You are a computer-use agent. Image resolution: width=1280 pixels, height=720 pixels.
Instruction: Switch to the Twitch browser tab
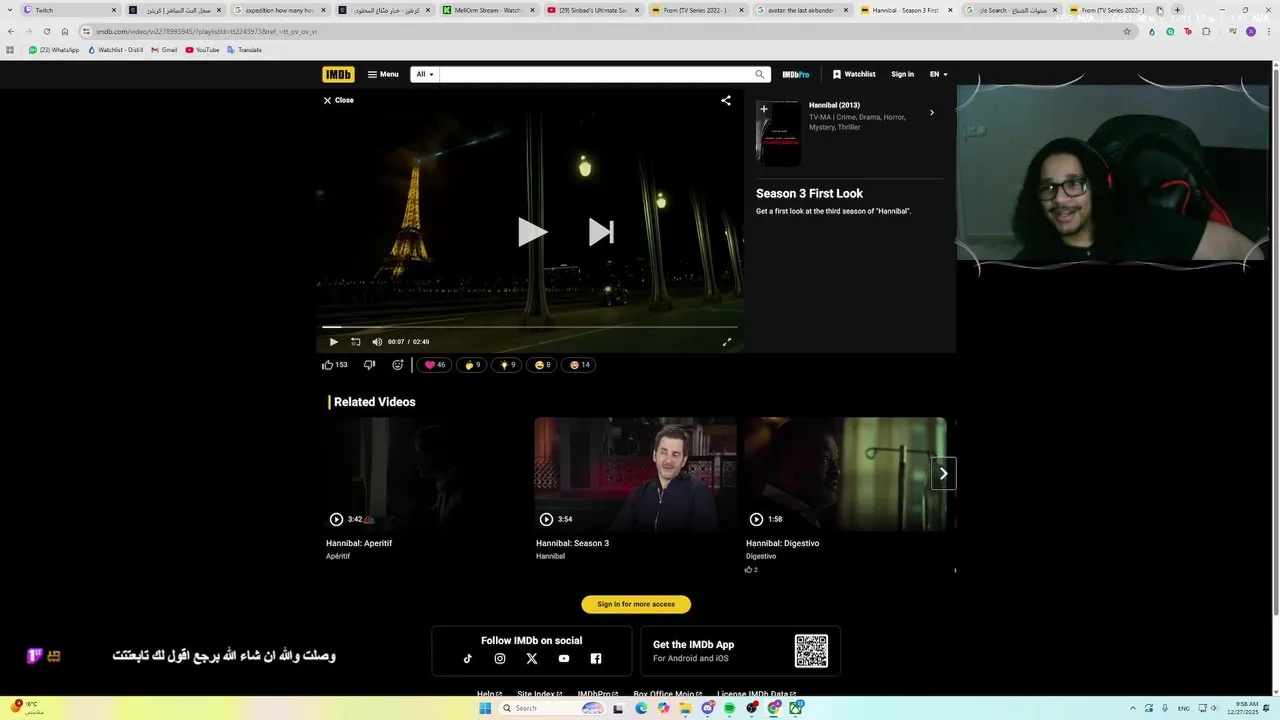69,10
